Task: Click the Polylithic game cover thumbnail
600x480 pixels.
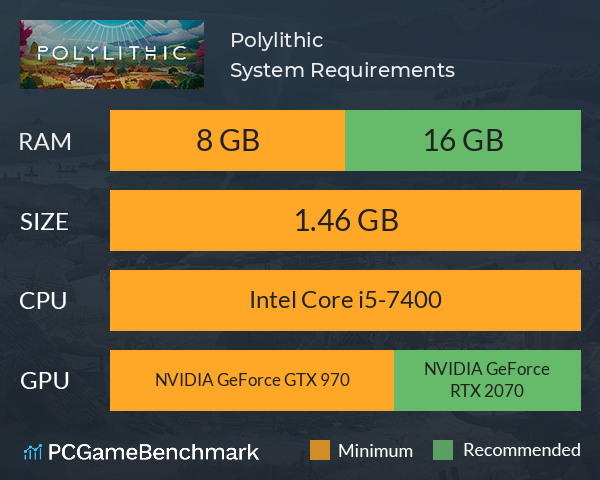Action: (112, 54)
